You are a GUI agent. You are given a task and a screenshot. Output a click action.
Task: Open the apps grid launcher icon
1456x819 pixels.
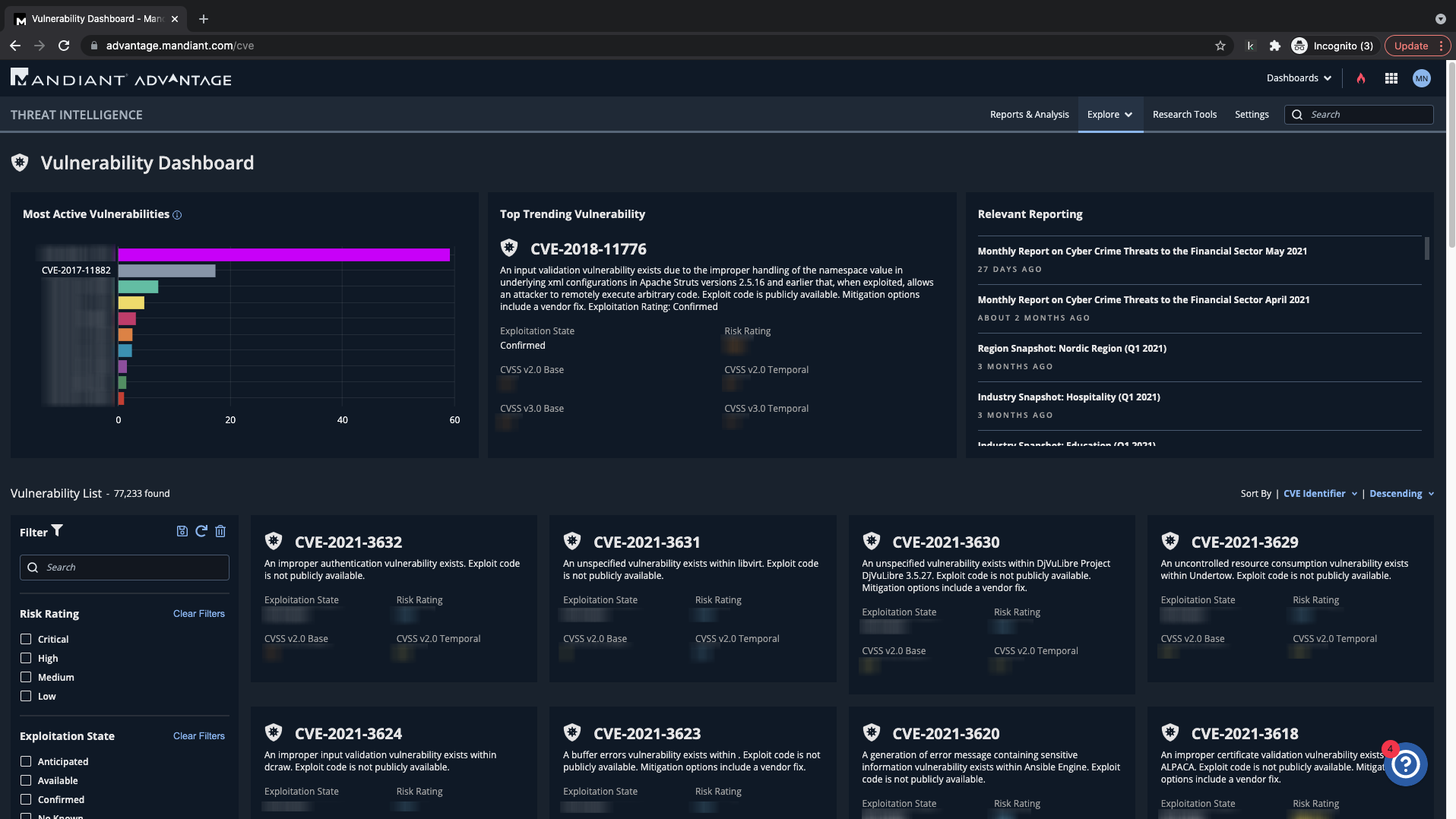pyautogui.click(x=1391, y=78)
